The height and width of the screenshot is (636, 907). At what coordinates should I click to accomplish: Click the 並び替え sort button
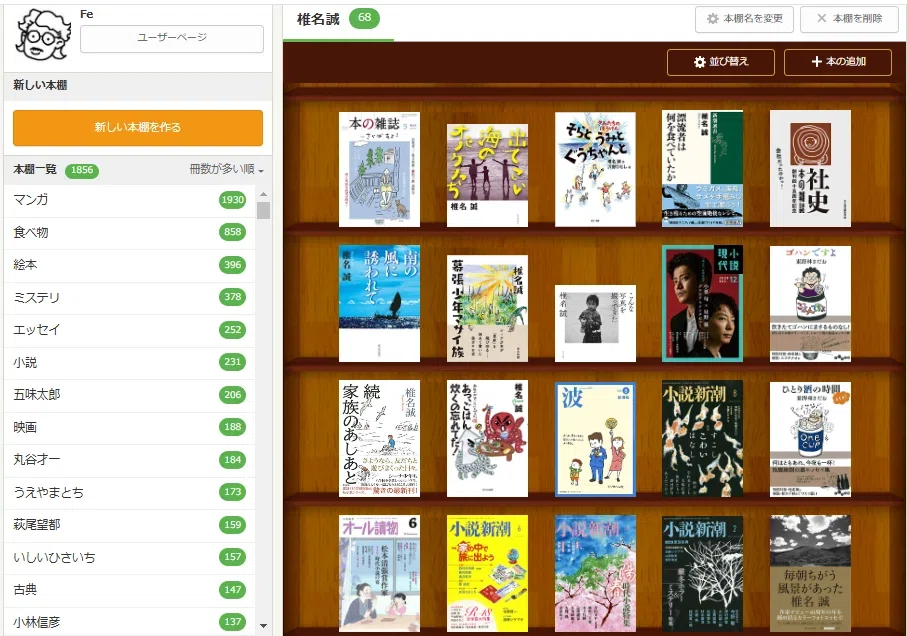coord(721,62)
